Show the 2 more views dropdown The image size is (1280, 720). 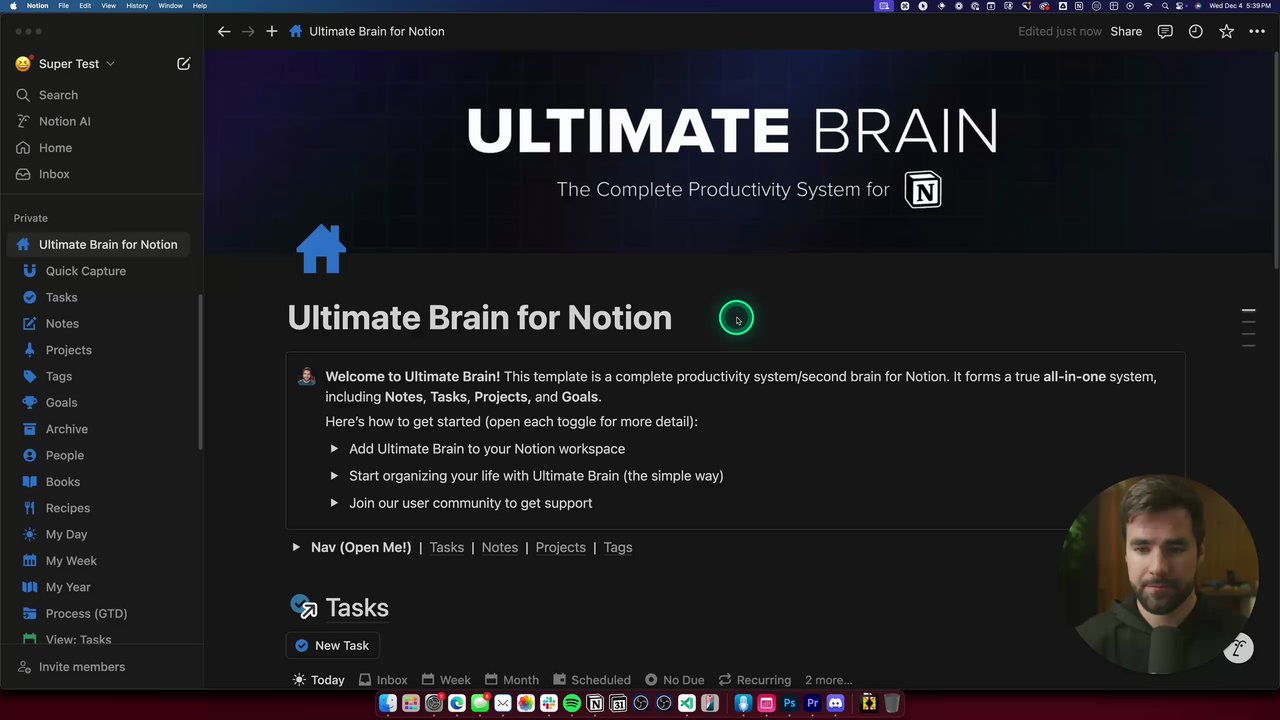pyautogui.click(x=829, y=680)
